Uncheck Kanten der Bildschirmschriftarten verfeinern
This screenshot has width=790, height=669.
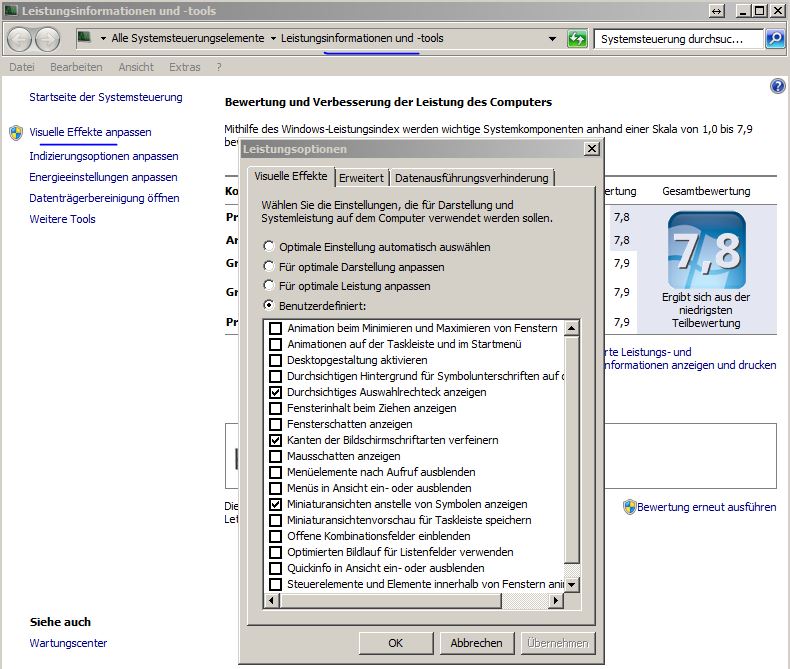tap(275, 440)
